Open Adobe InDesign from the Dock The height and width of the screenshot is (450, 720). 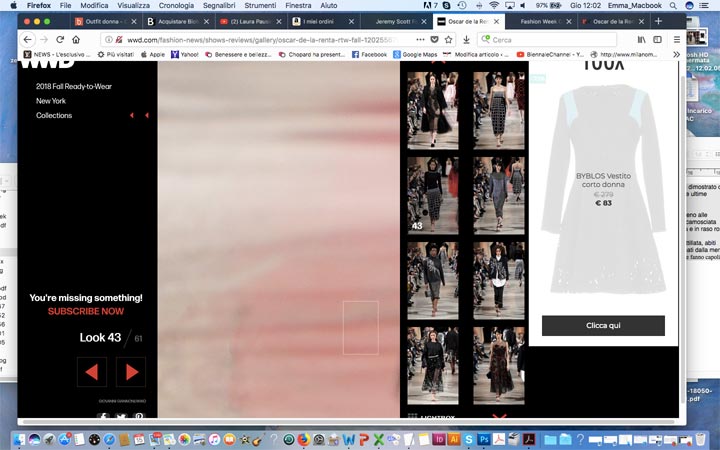coord(439,439)
